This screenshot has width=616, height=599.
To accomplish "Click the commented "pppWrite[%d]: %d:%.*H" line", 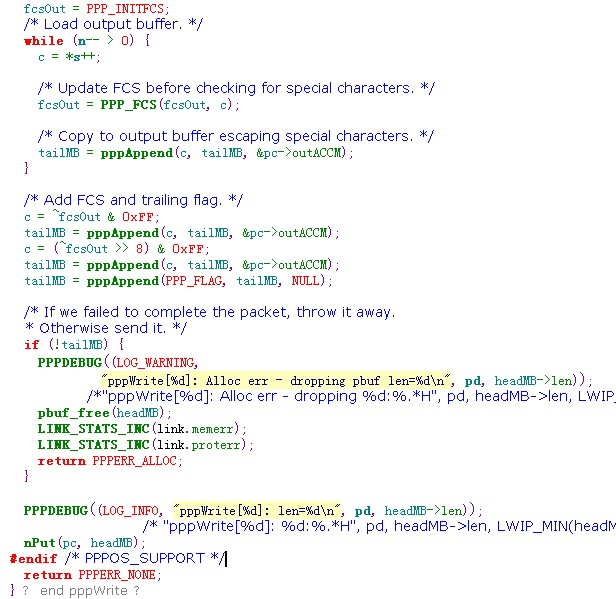I will [x=379, y=526].
